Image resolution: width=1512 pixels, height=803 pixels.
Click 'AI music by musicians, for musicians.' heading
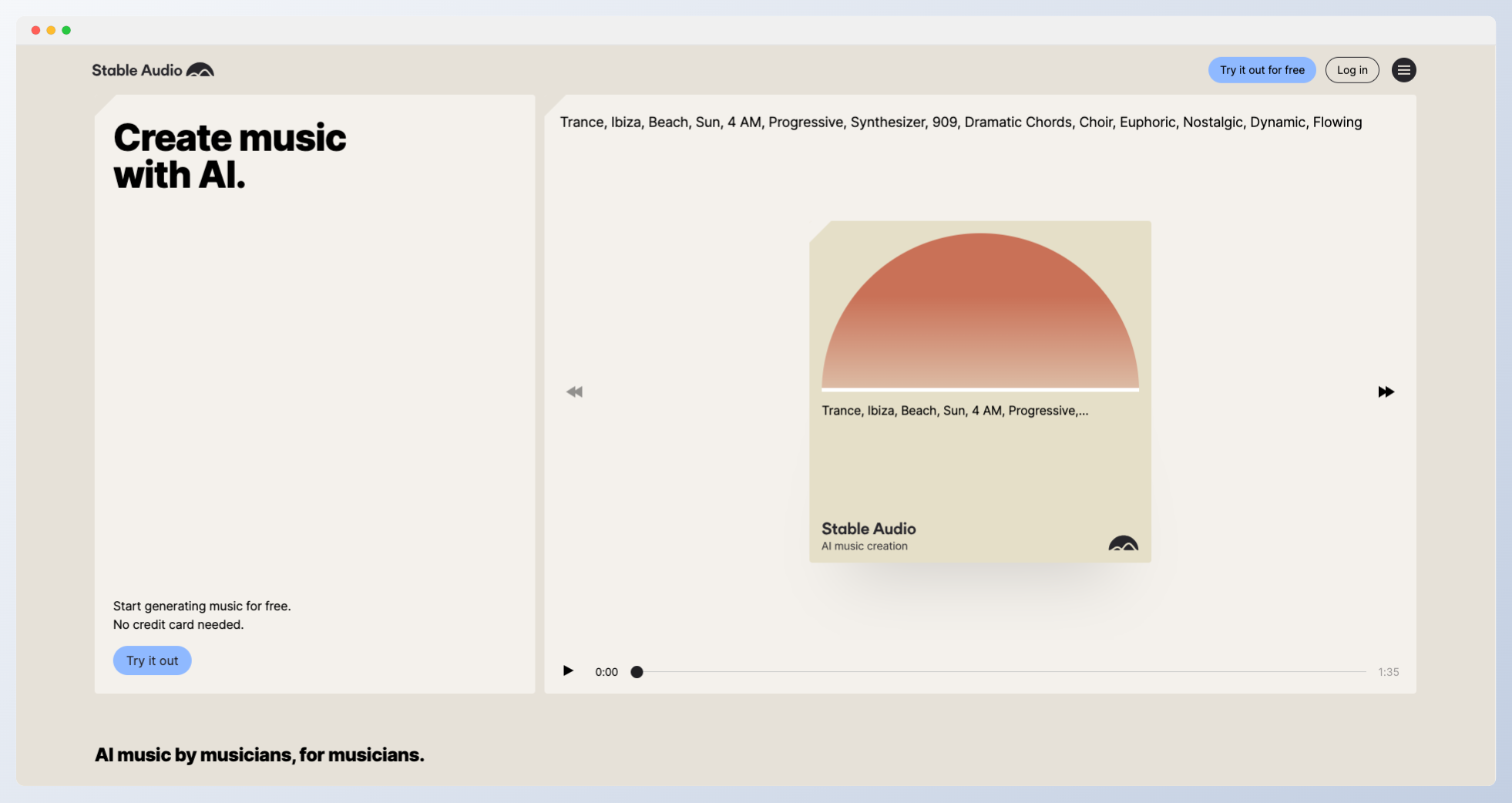tap(260, 754)
